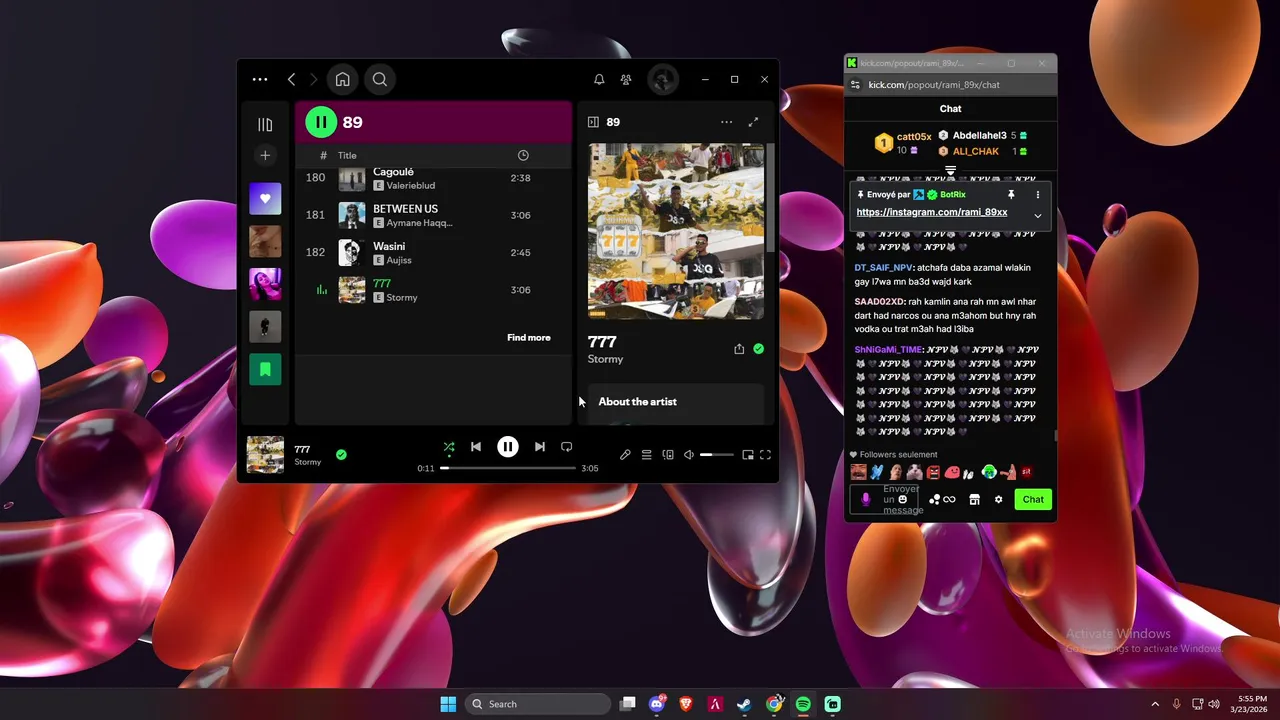Open the Kick emote picker smiley
This screenshot has width=1280, height=720.
tap(902, 499)
